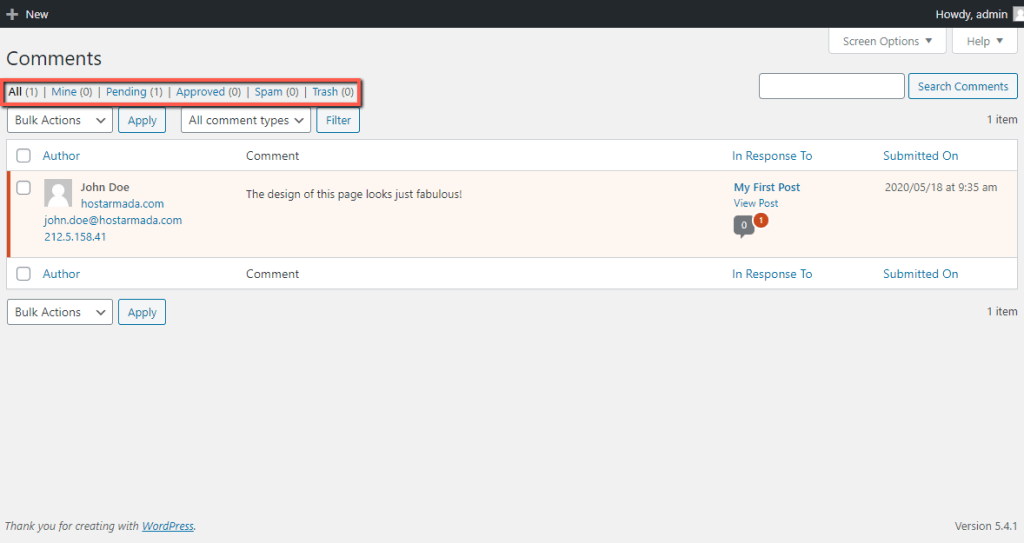Click the Version 5.4.1 text
Screen dimensions: 1024x543
(986, 526)
